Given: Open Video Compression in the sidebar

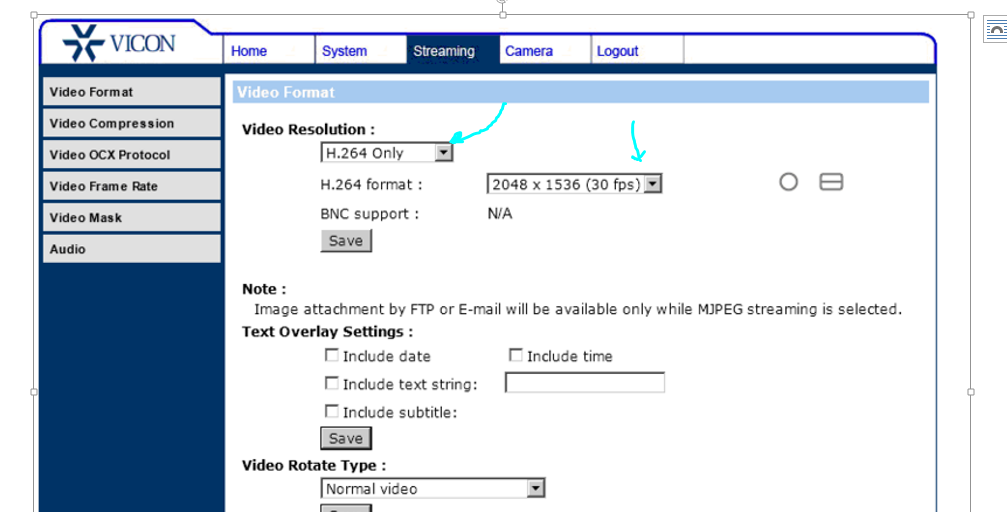Looking at the screenshot, I should pyautogui.click(x=131, y=124).
